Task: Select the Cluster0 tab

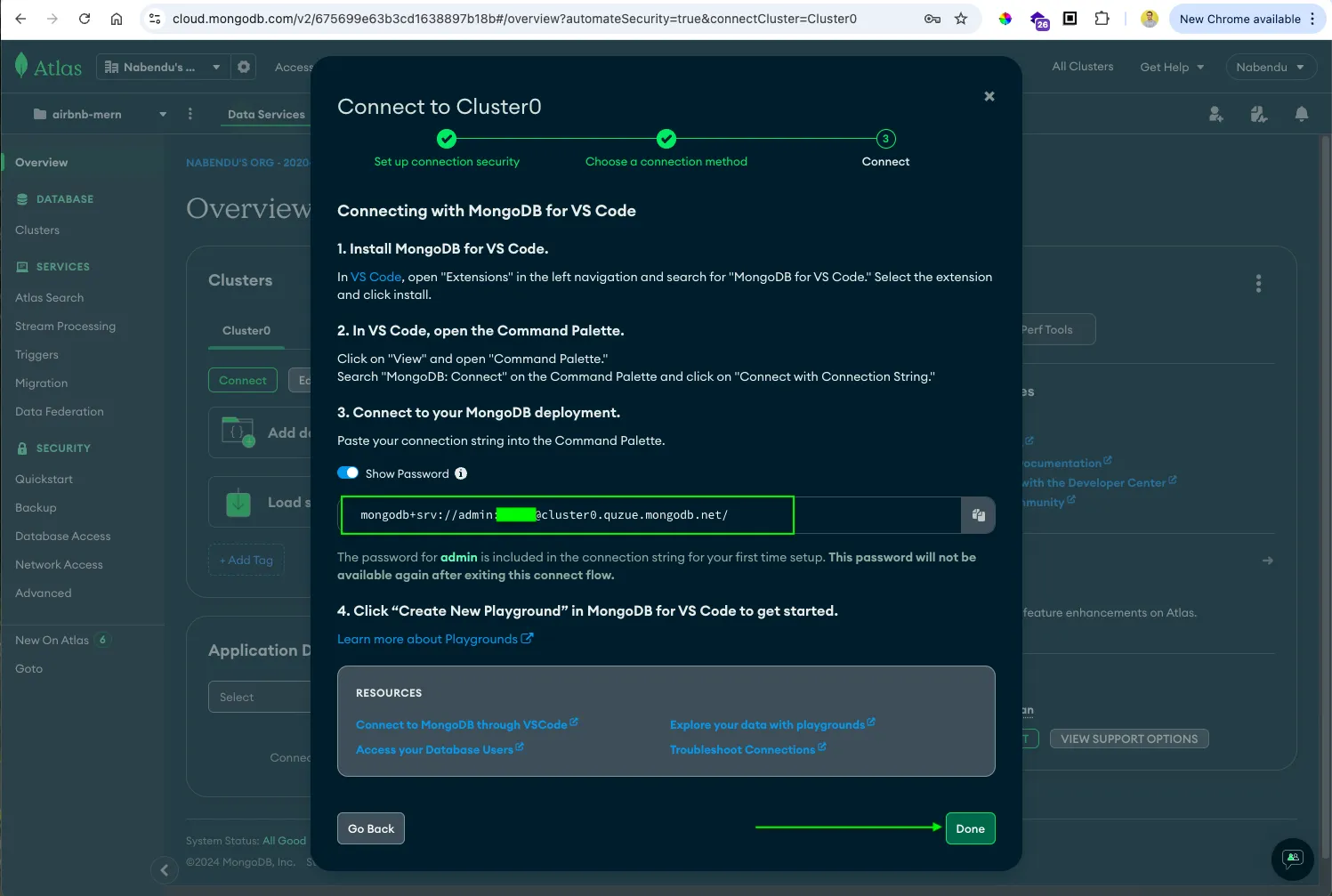Action: click(246, 330)
